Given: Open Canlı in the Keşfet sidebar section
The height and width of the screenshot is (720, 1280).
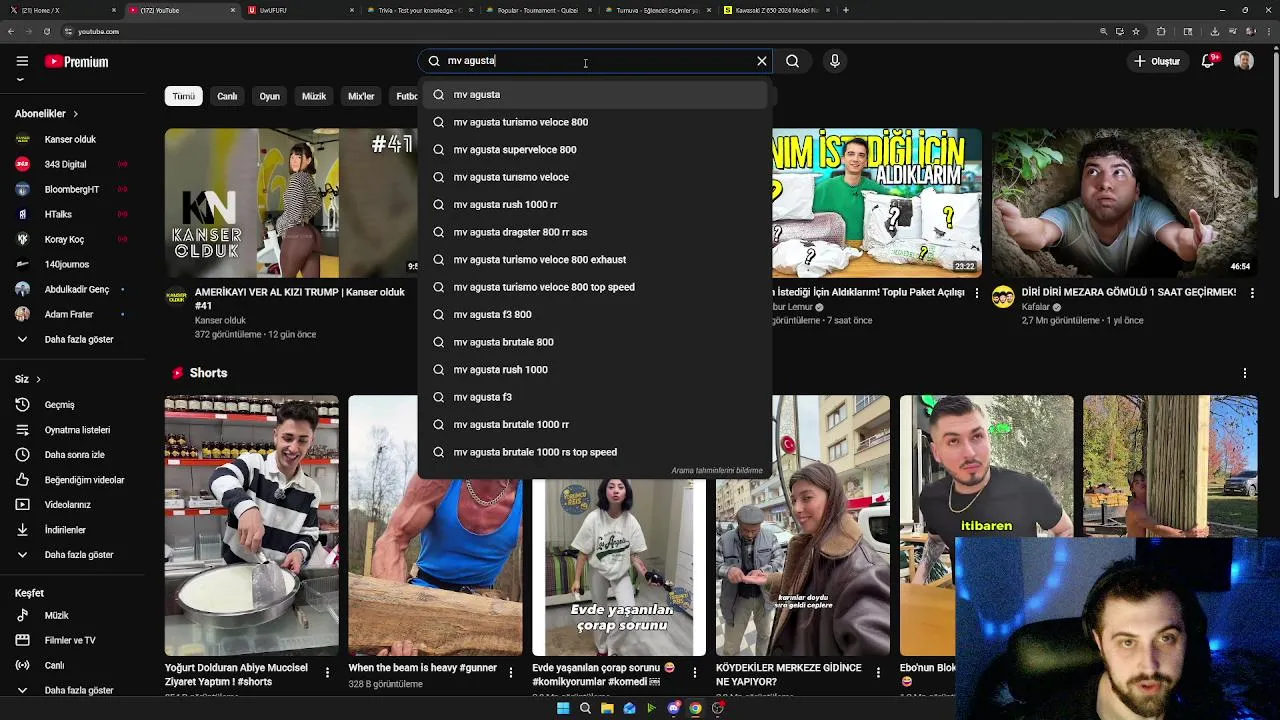Looking at the screenshot, I should point(70,665).
